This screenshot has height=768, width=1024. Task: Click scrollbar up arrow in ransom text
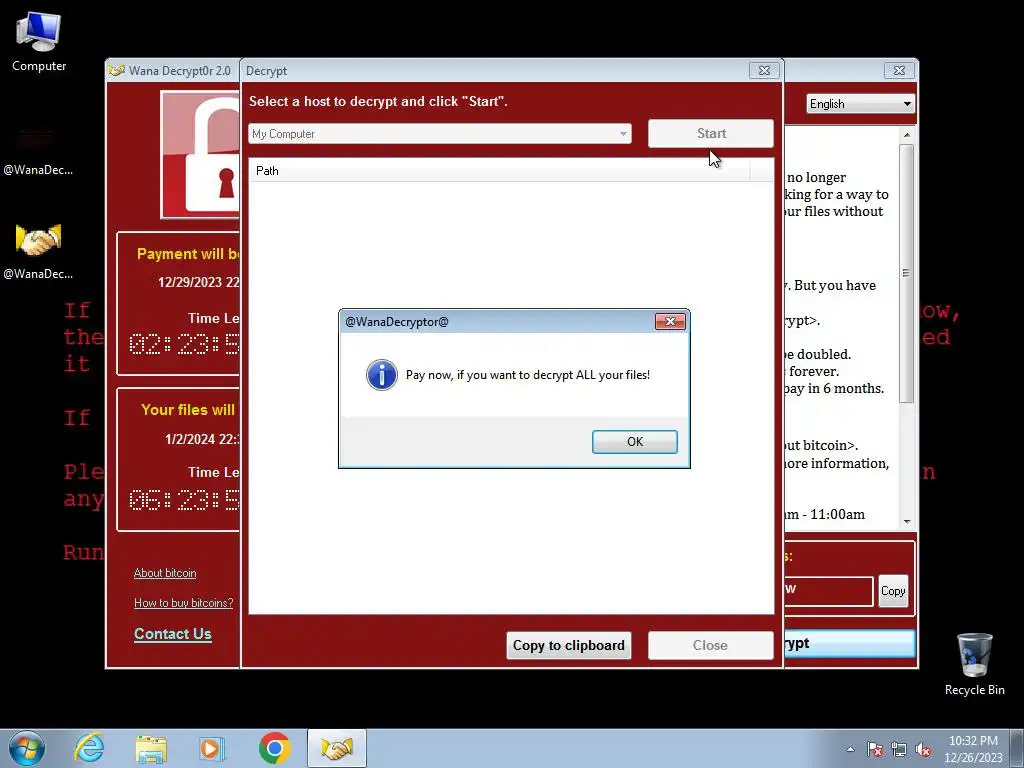(906, 135)
